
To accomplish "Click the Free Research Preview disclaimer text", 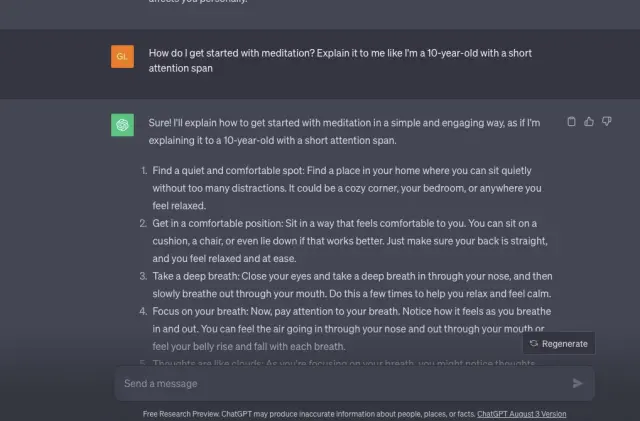I will point(308,413).
